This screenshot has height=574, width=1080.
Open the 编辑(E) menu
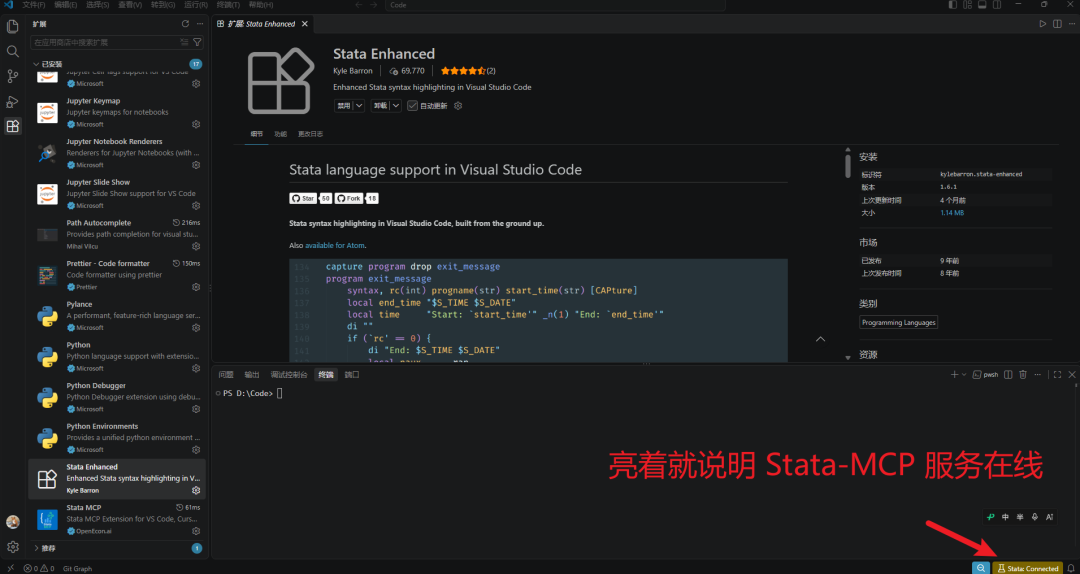65,5
